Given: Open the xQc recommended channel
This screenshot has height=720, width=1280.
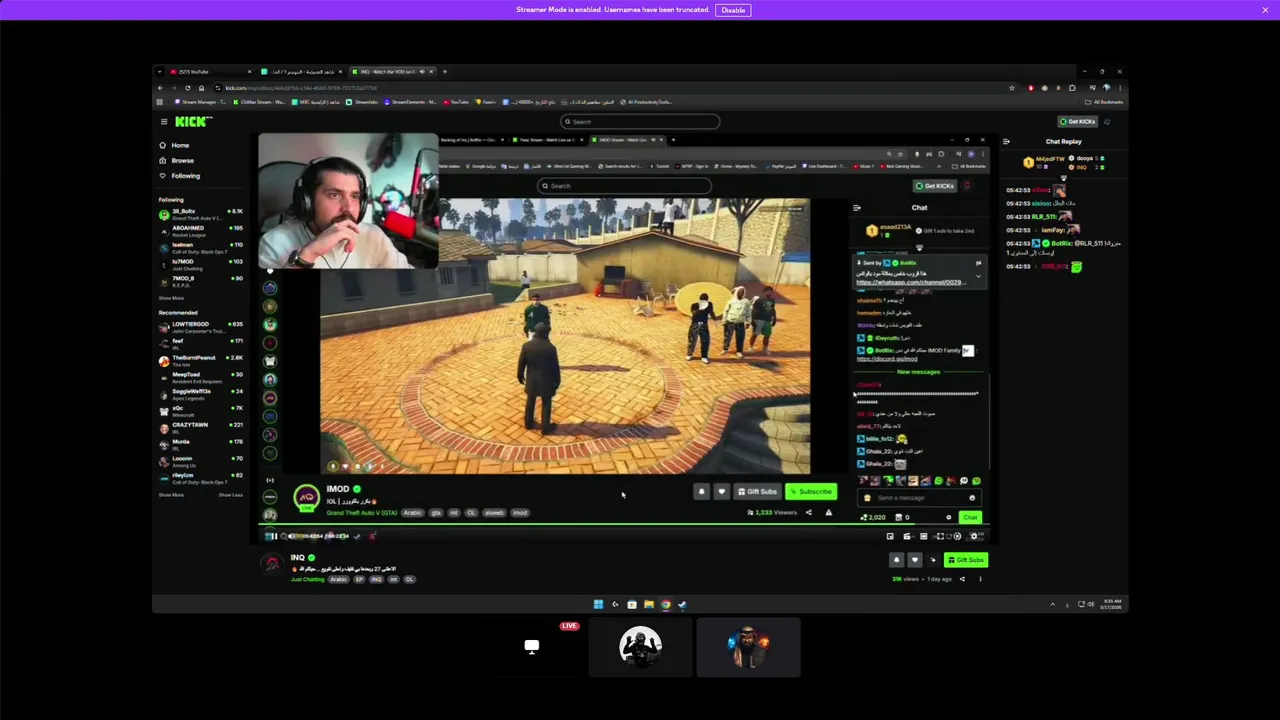Looking at the screenshot, I should (200, 410).
